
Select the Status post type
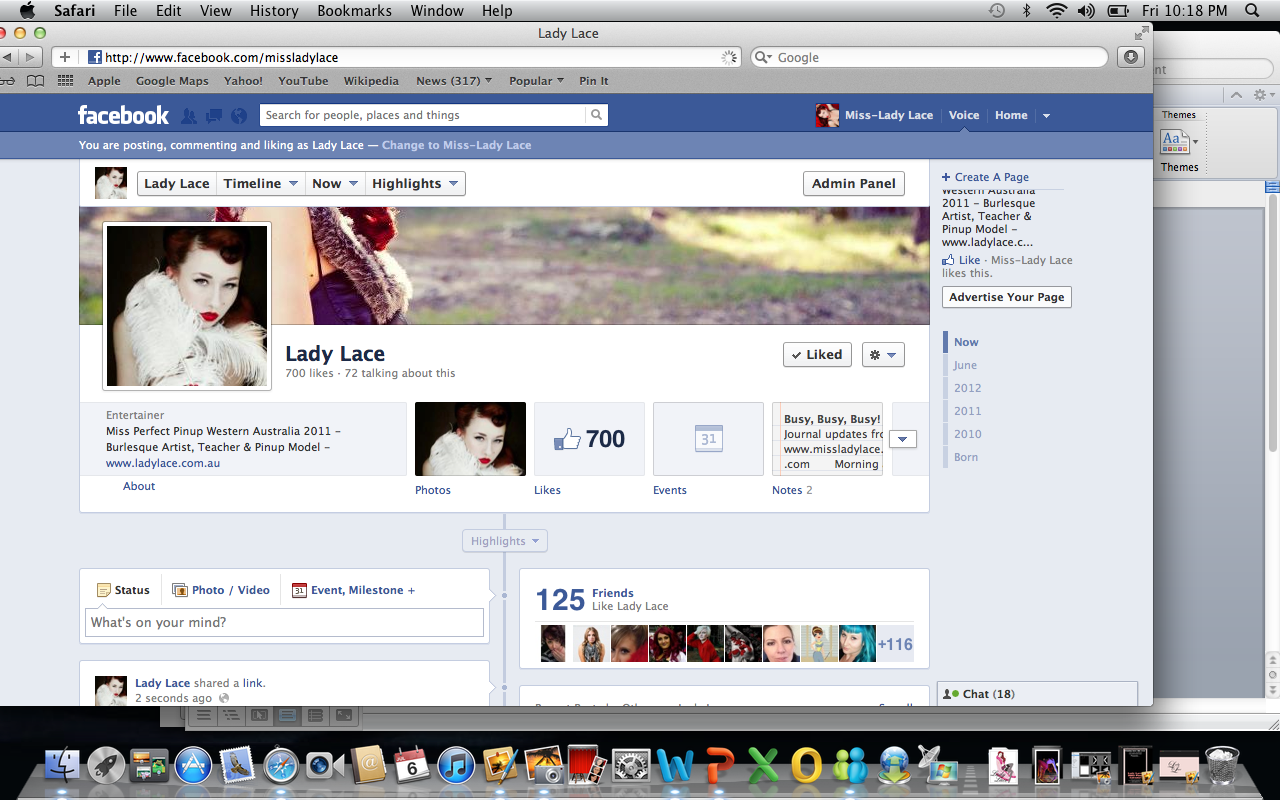tap(123, 590)
